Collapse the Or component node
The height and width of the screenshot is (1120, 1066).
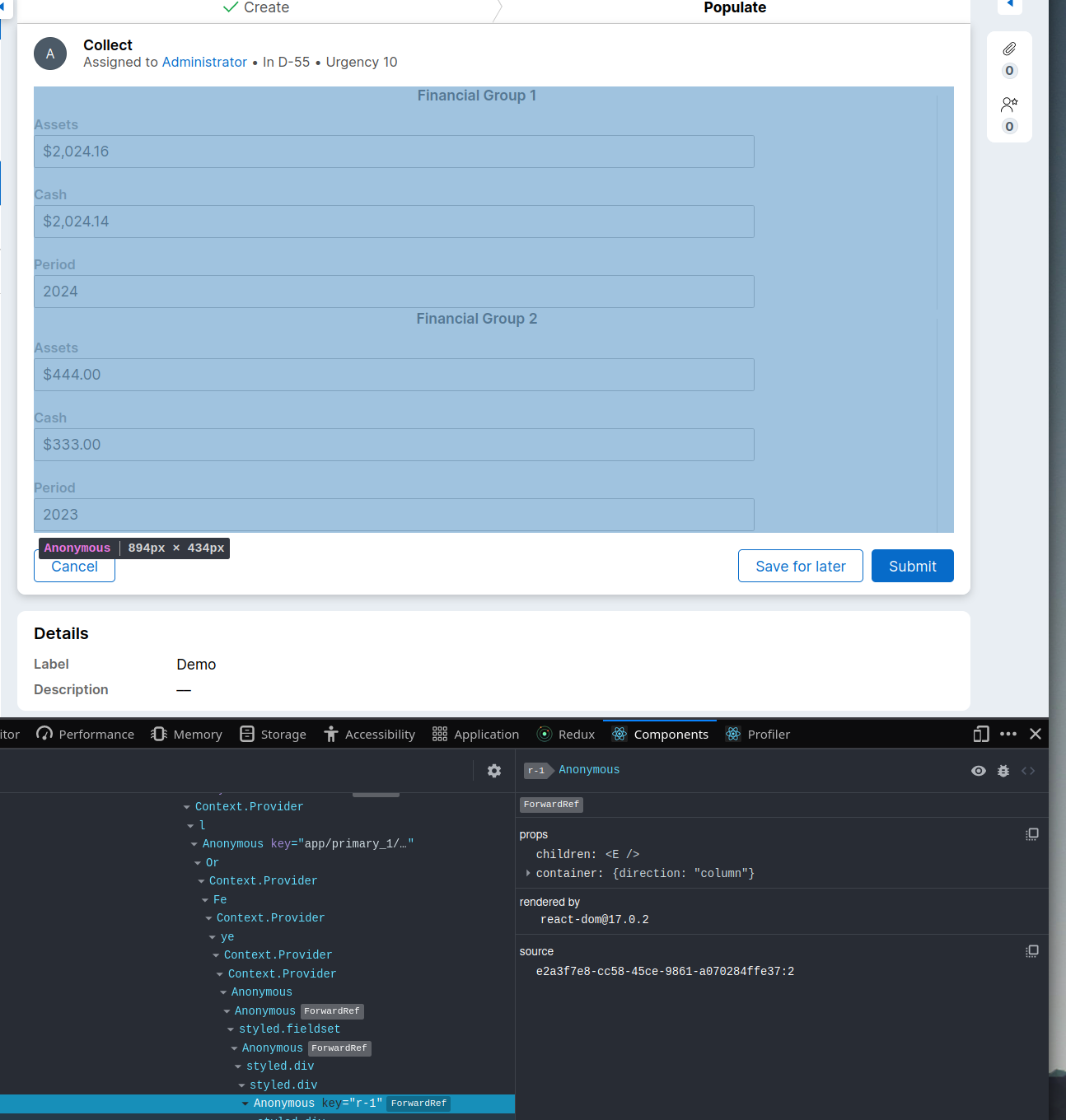point(198,863)
